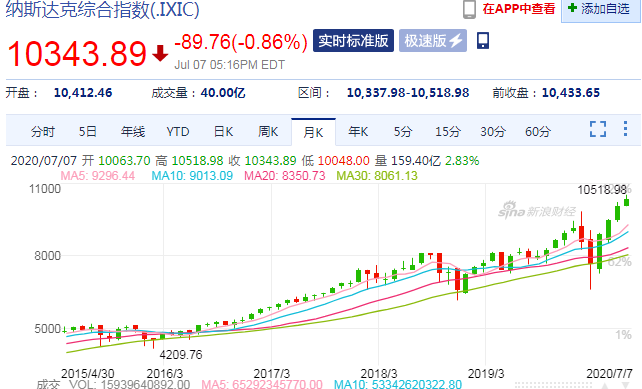This screenshot has width=642, height=389.
Task: Click the 2018/3 date axis label
Action: [379, 374]
